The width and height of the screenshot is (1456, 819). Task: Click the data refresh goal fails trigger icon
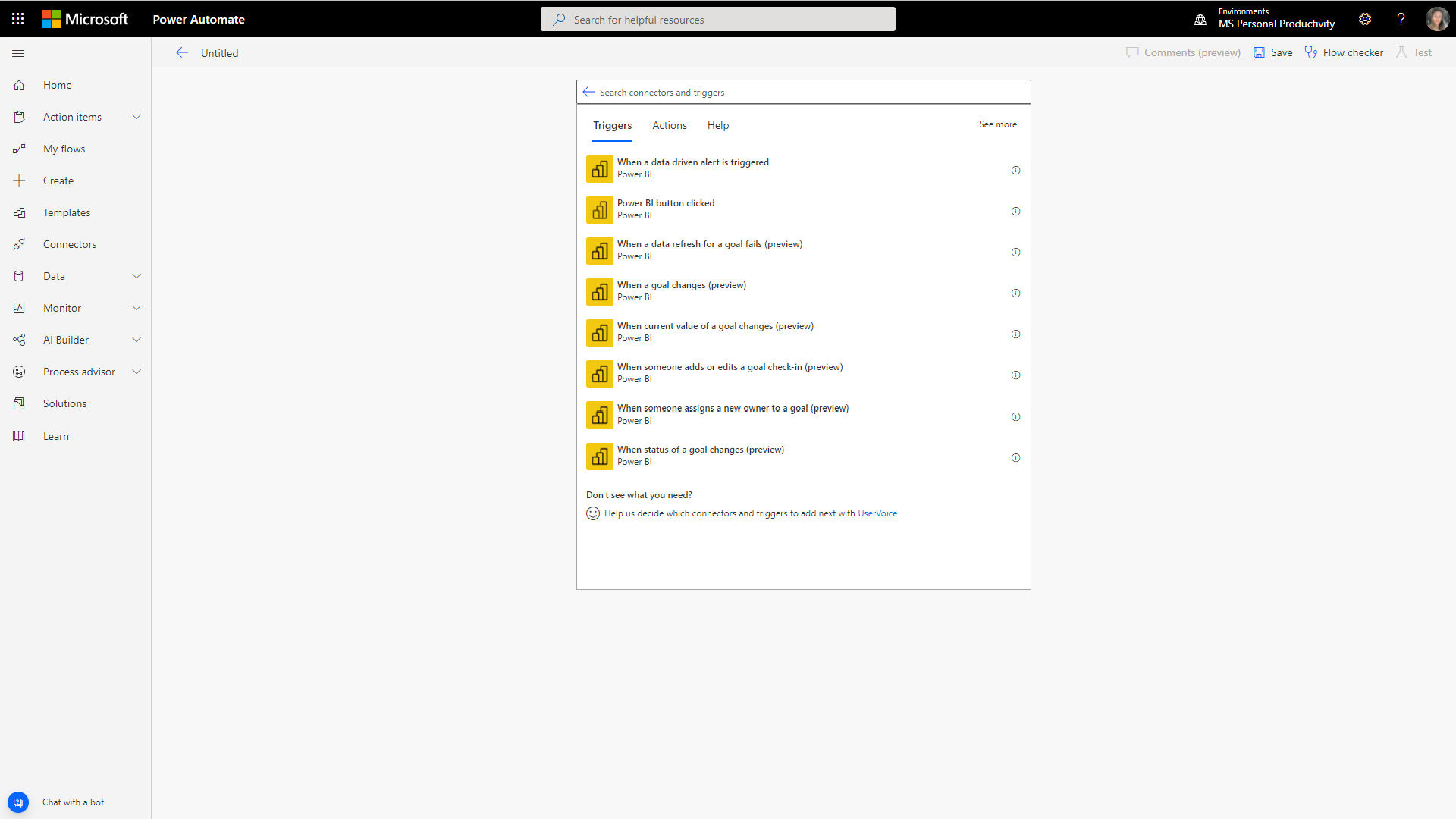tap(598, 251)
